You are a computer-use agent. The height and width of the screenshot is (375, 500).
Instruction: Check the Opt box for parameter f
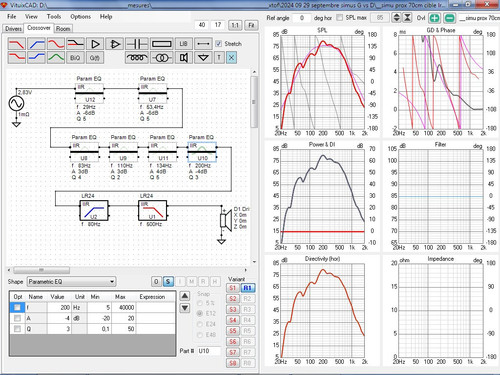[17, 307]
